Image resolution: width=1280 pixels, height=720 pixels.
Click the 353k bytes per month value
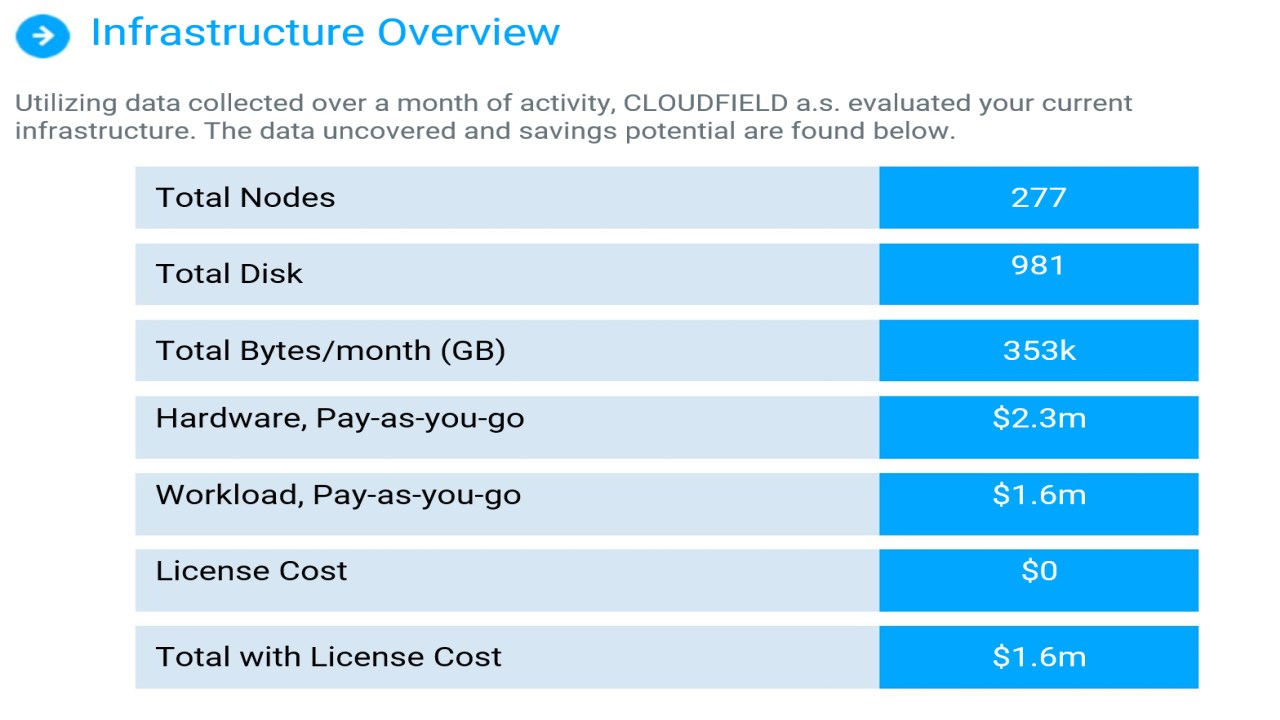tap(1038, 351)
